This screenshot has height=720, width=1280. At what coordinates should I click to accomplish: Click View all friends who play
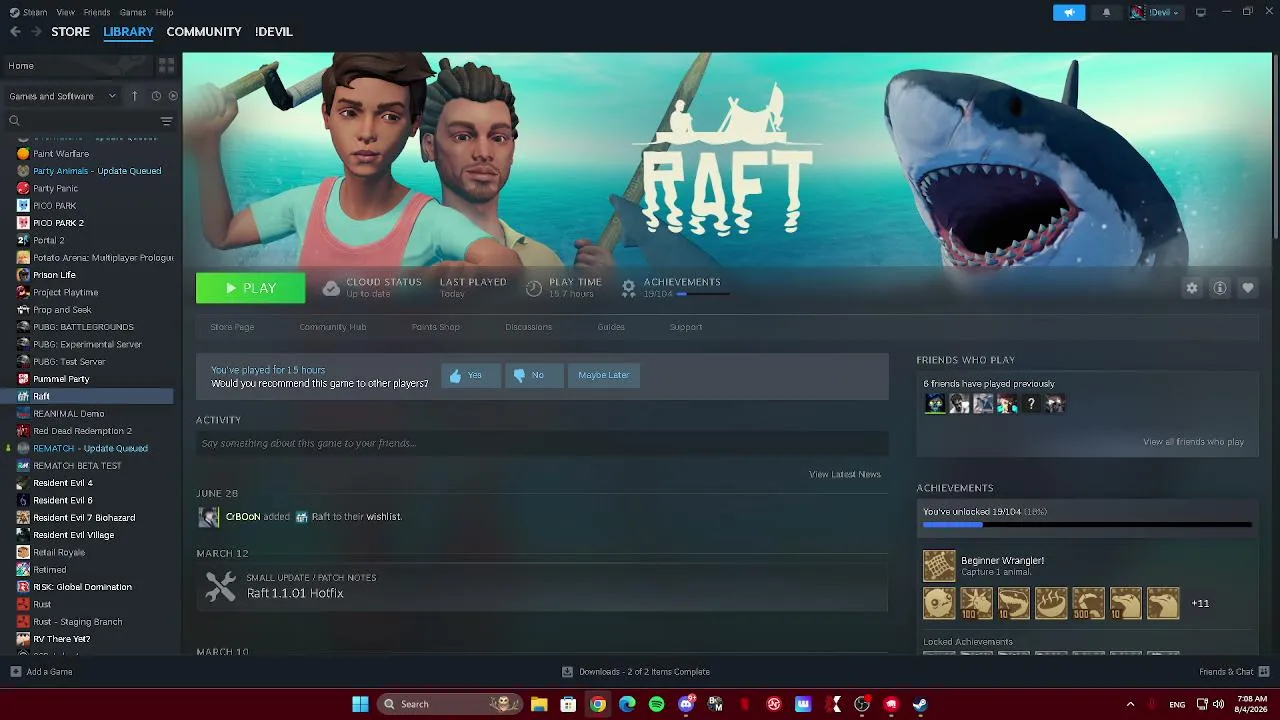coord(1194,442)
